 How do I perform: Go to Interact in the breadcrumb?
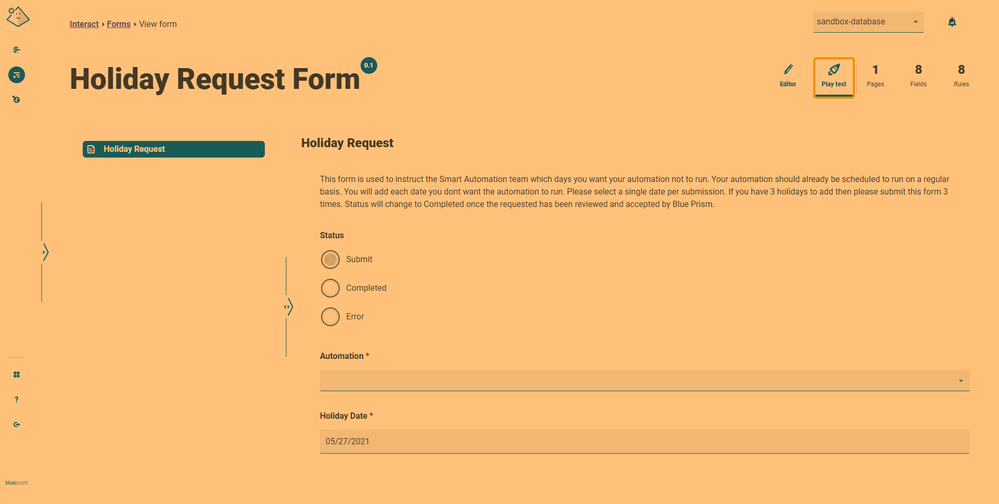pos(84,24)
